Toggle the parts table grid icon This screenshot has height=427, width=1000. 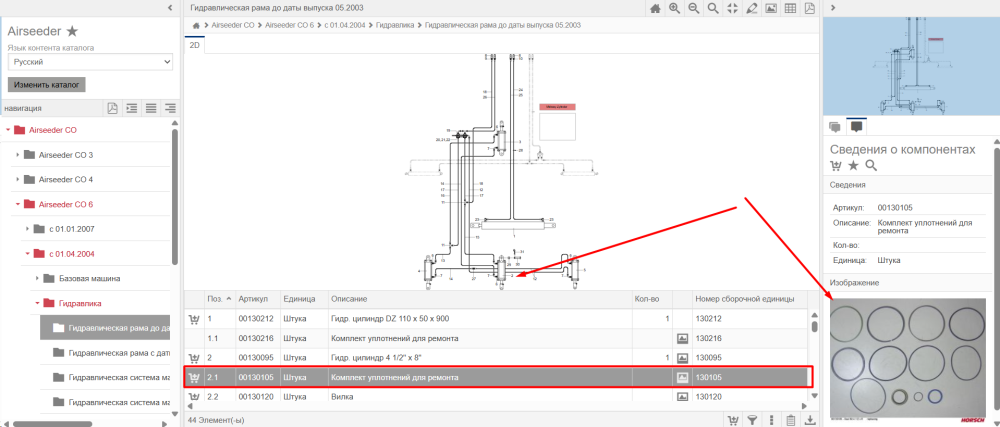pyautogui.click(x=790, y=8)
